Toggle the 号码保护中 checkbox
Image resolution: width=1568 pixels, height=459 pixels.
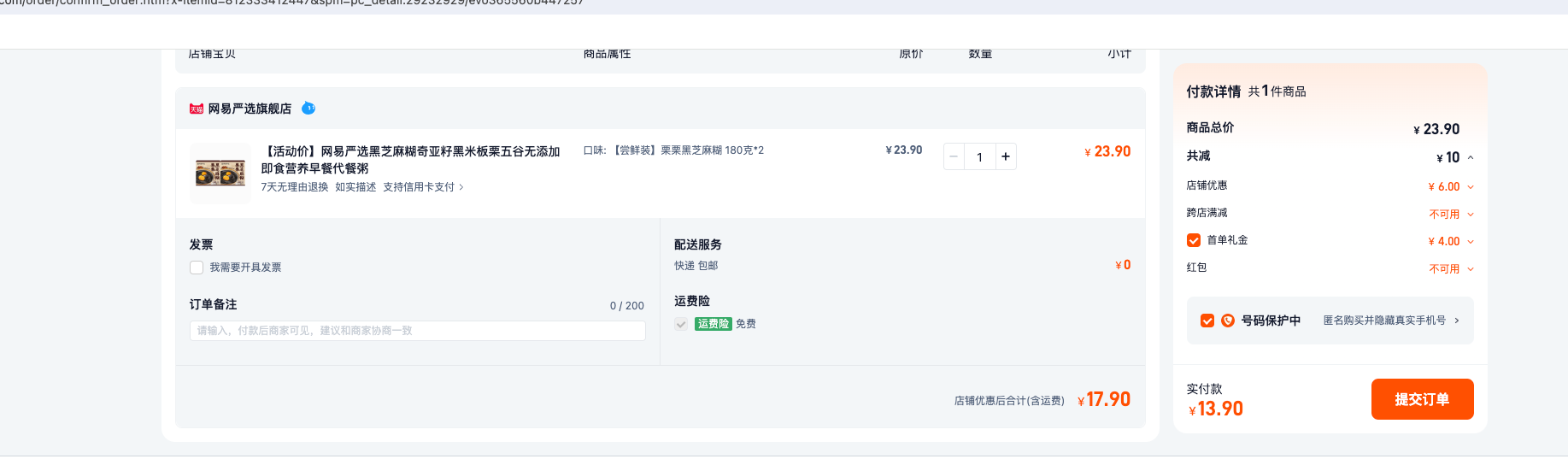tap(1207, 321)
